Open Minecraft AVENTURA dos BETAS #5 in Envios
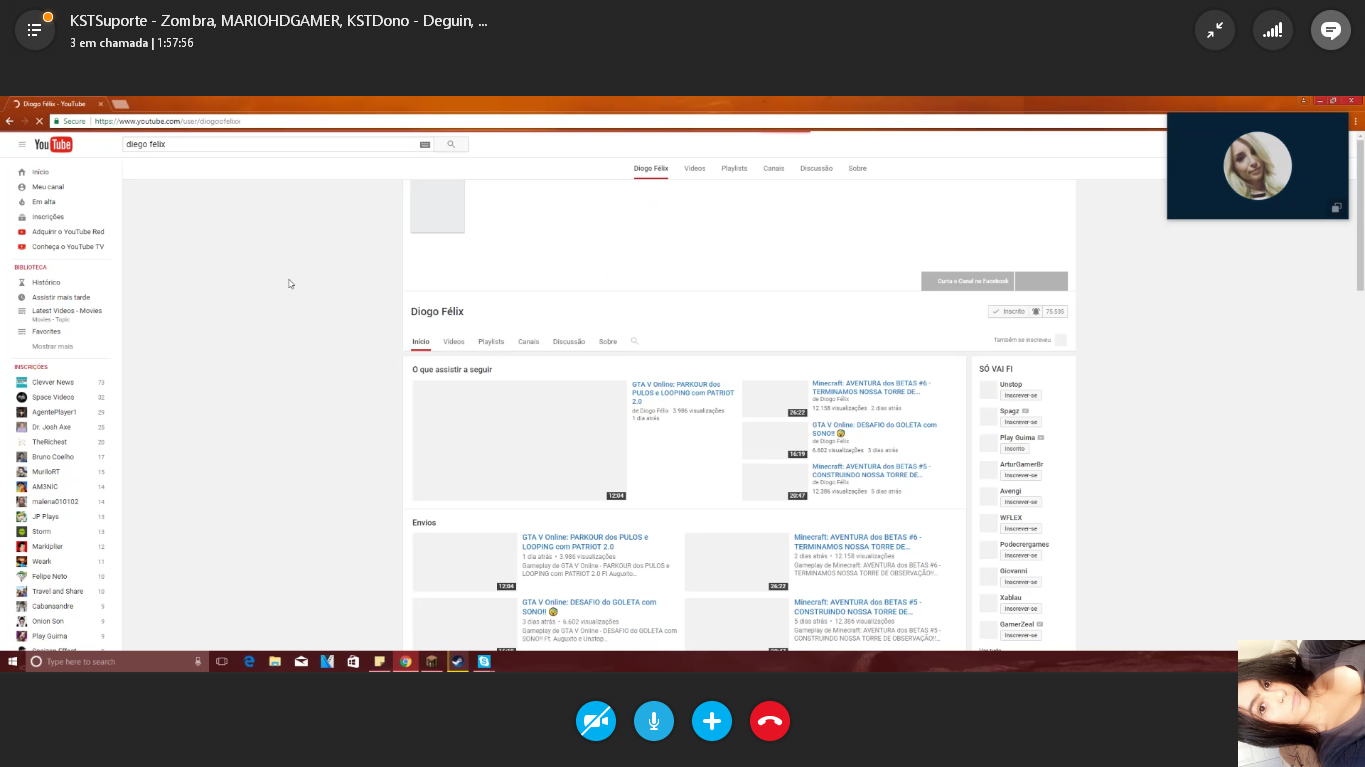The width and height of the screenshot is (1365, 767). (858, 607)
